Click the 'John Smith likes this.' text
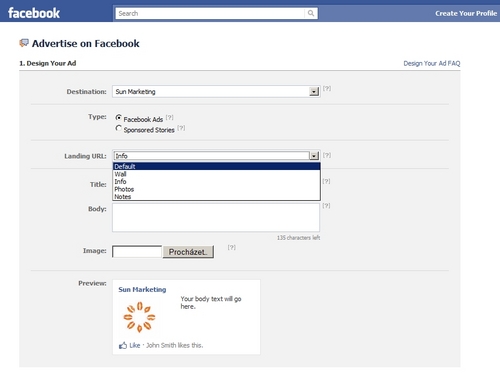The height and width of the screenshot is (376, 500). (174, 345)
